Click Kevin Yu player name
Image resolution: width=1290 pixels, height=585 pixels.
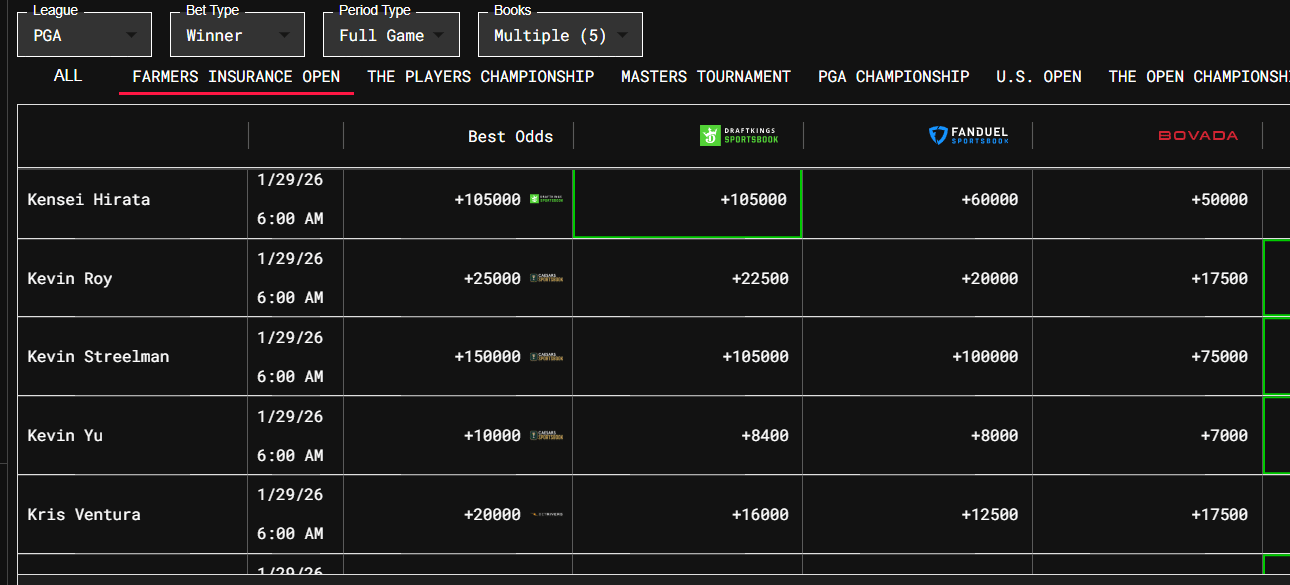pyautogui.click(x=65, y=436)
